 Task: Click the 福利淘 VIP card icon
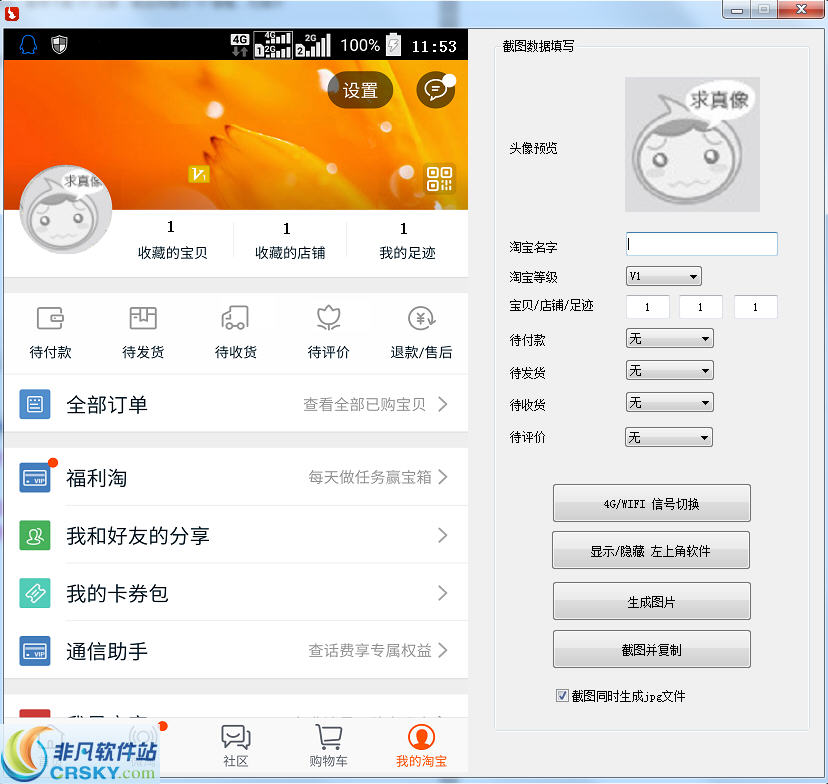[x=35, y=478]
